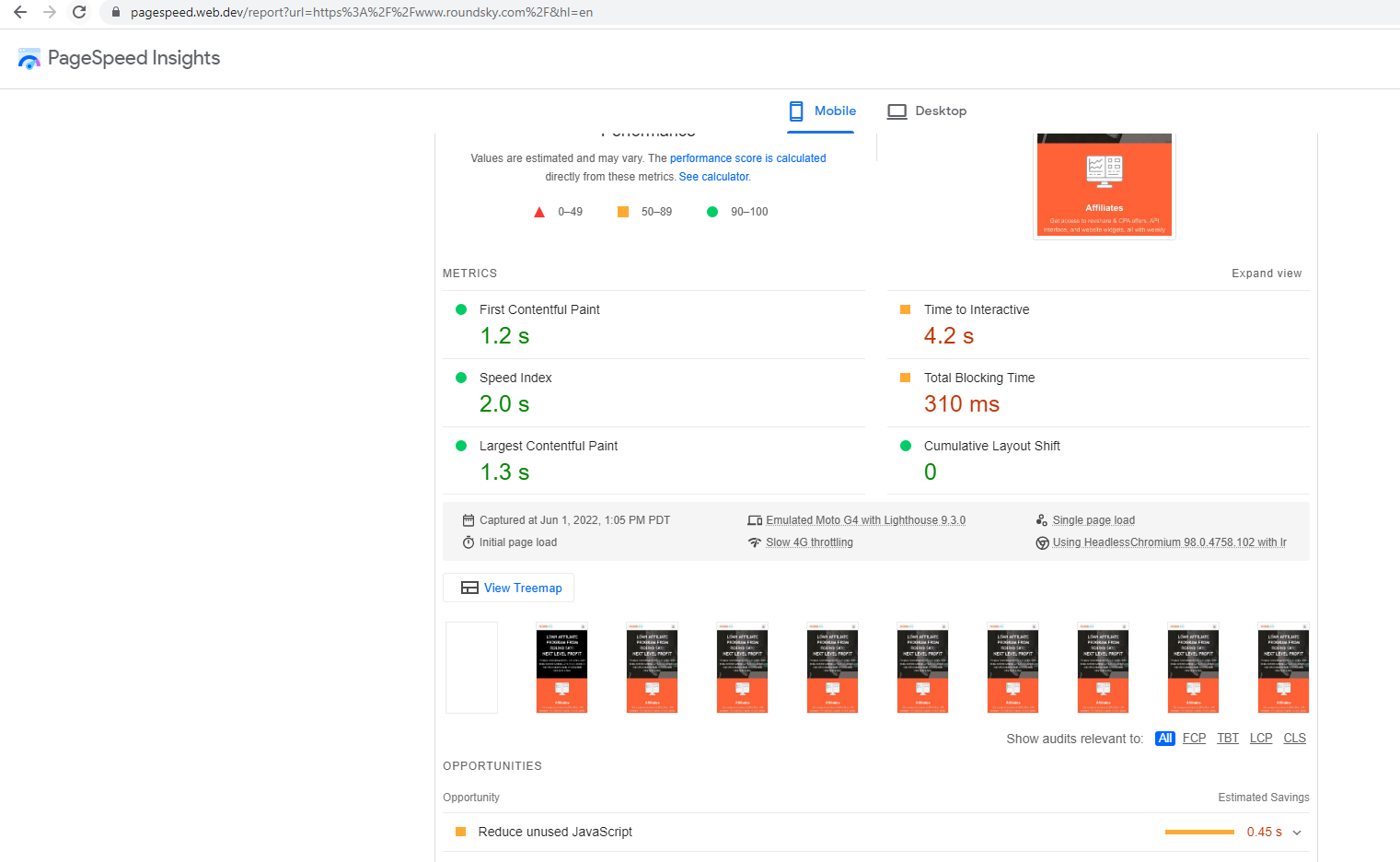Click the orange savings bar for unused JavaScript
This screenshot has height=862, width=1400.
1199,833
